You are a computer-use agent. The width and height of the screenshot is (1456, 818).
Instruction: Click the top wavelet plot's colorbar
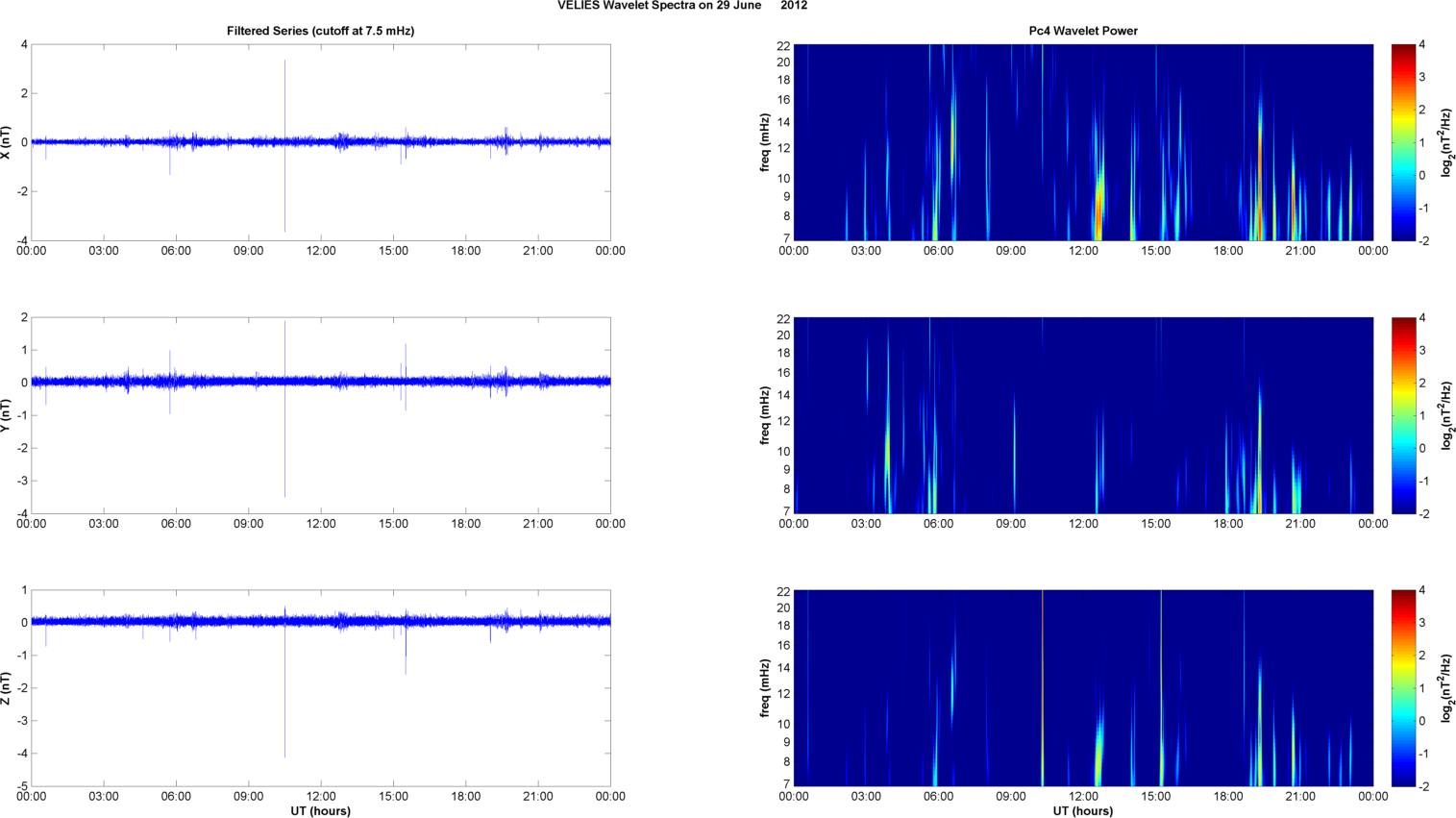coord(1403,142)
